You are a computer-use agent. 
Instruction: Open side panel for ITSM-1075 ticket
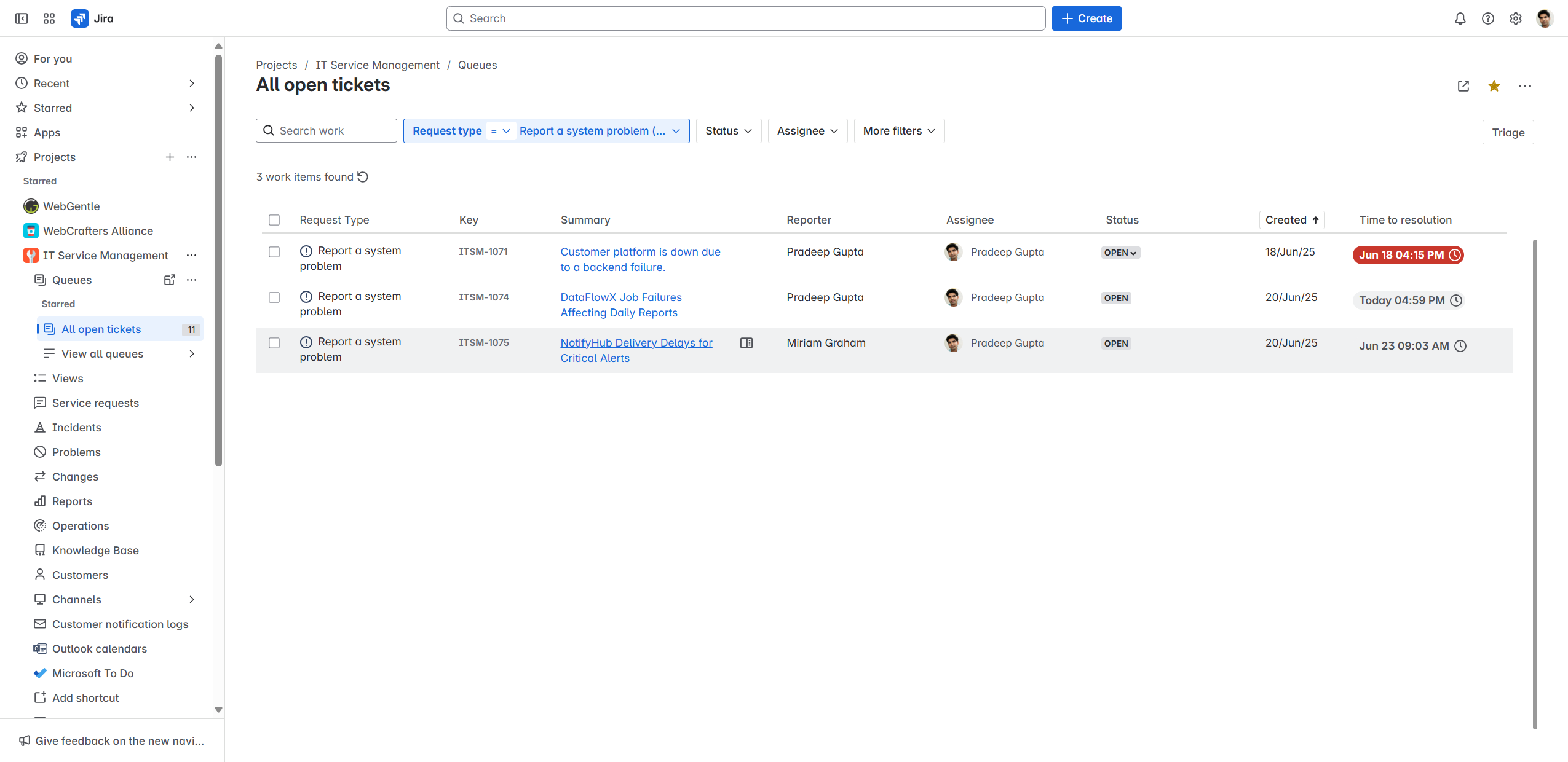[746, 343]
